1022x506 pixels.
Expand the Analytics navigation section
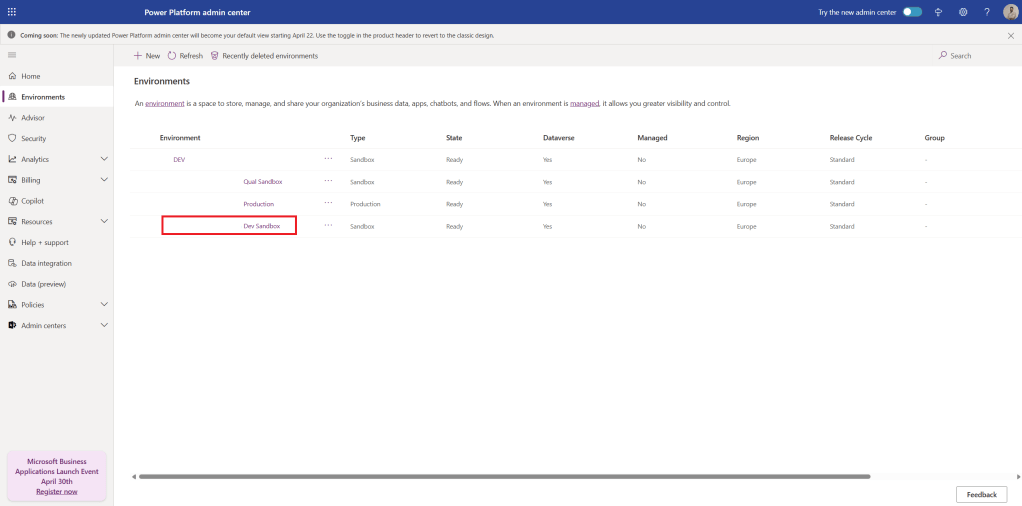click(x=104, y=159)
